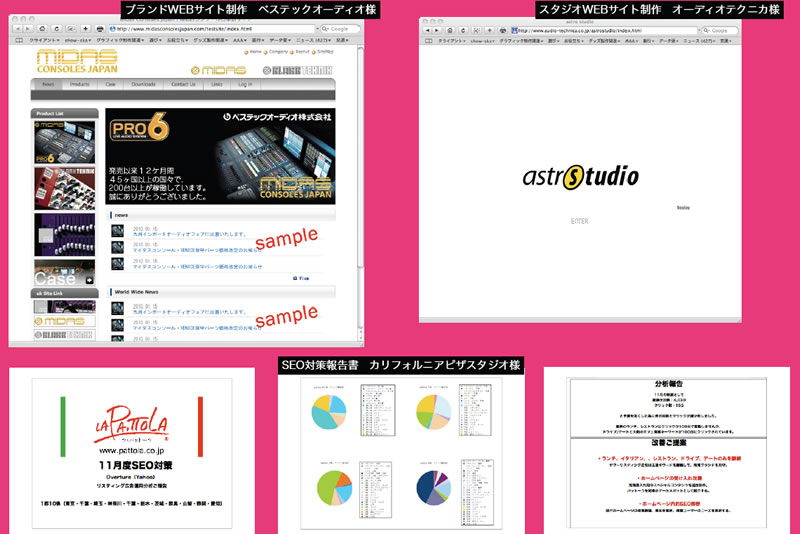Screen dimensions: 800x534
Task: Click the purple mixer knobs product thumbnail
Action: coord(65,235)
